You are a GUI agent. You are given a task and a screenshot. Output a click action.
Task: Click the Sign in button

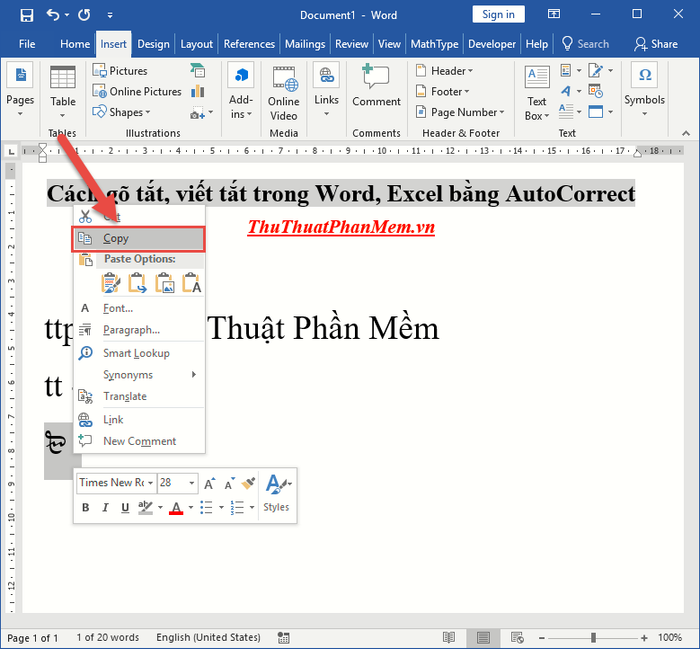coord(498,14)
